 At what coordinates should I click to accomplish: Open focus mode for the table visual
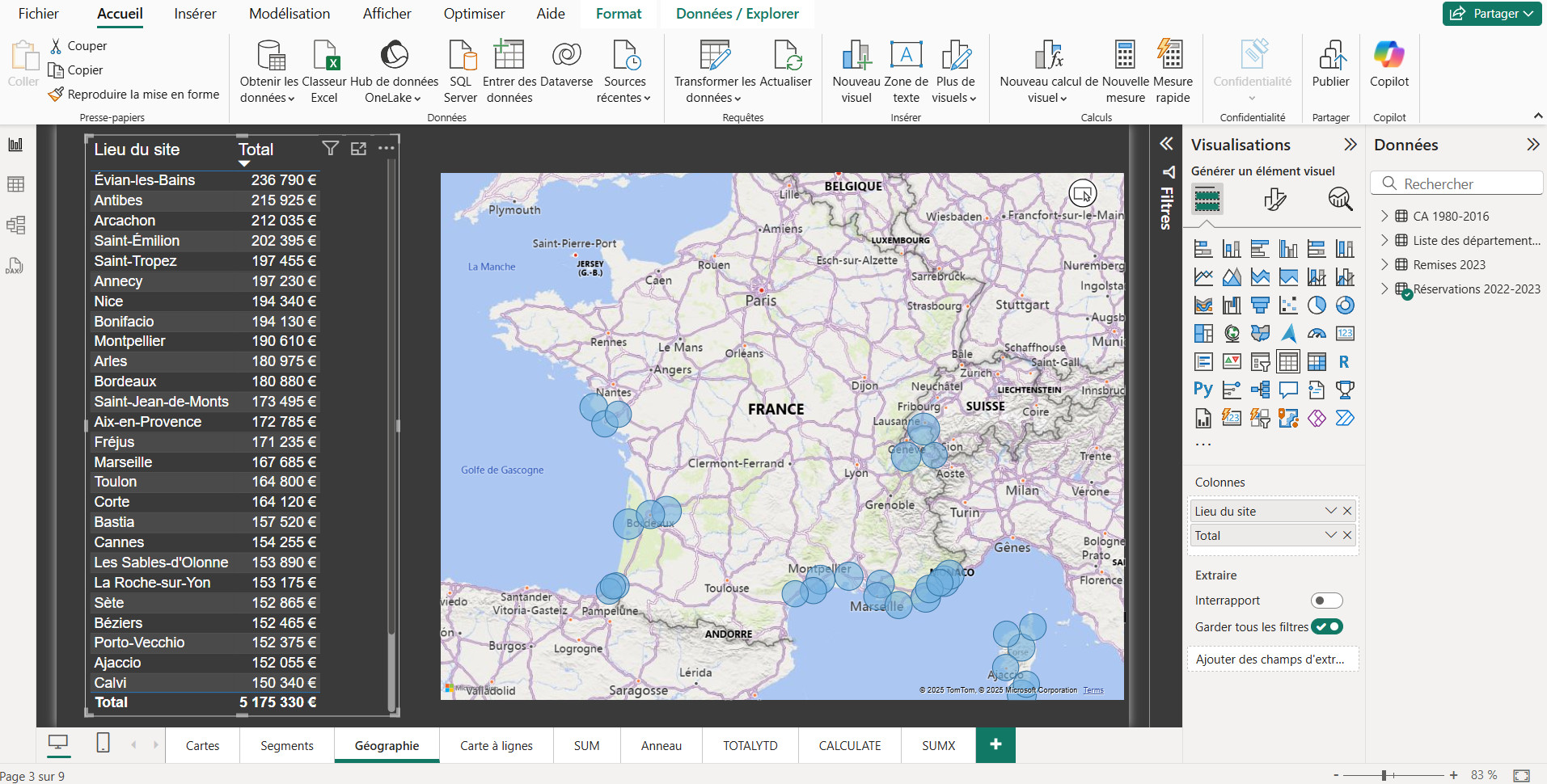click(358, 148)
